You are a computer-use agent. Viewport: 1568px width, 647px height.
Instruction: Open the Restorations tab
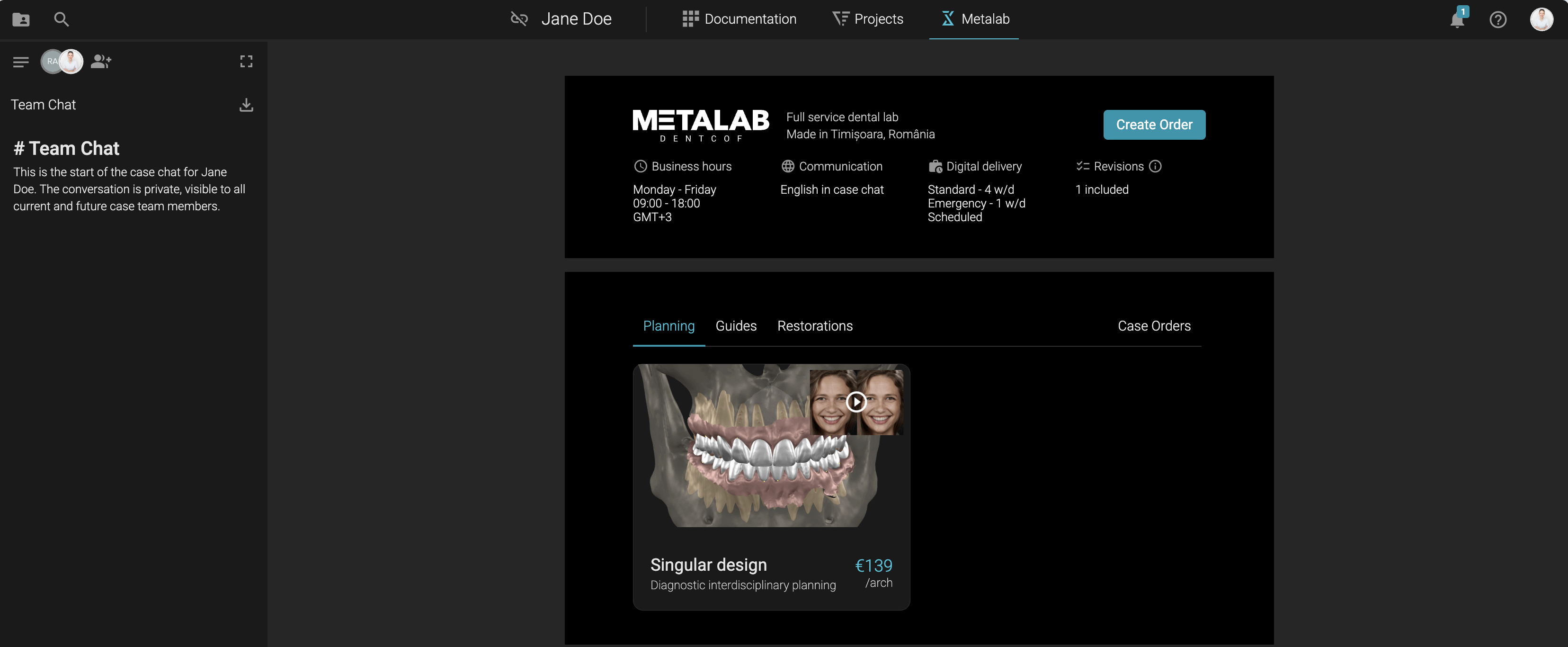pos(814,326)
